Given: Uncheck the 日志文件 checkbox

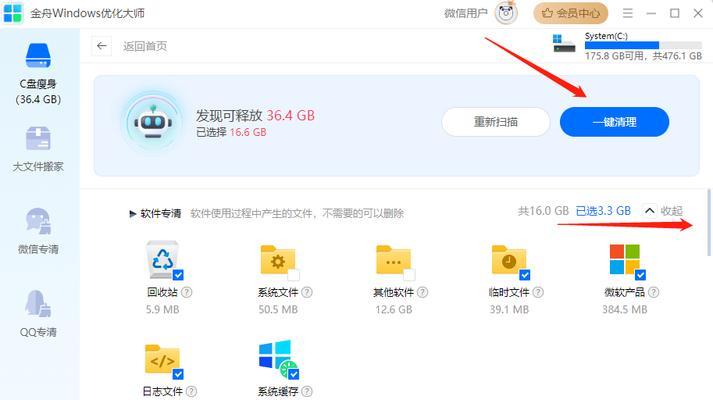Looking at the screenshot, I should pos(178,374).
